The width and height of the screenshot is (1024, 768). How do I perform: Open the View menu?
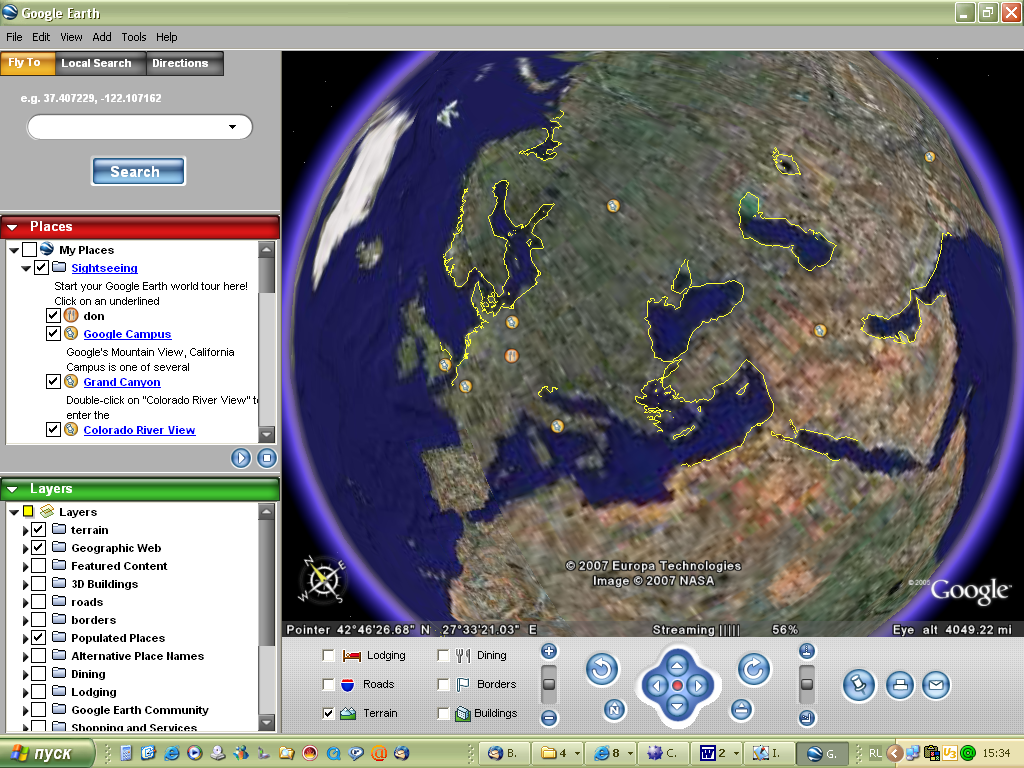click(x=71, y=37)
